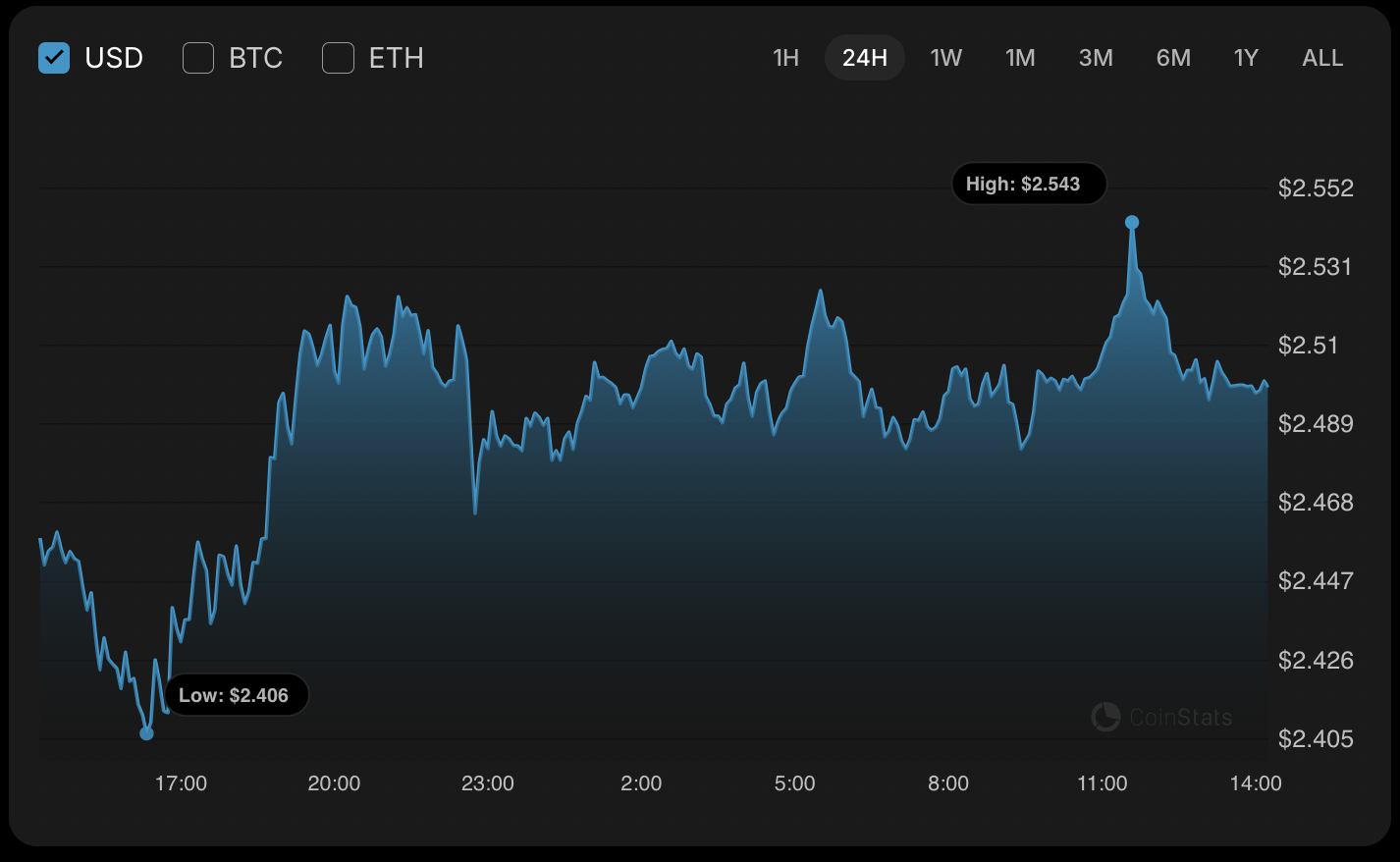Click the $2.51 price axis label
Image resolution: width=1400 pixels, height=862 pixels.
1308,346
